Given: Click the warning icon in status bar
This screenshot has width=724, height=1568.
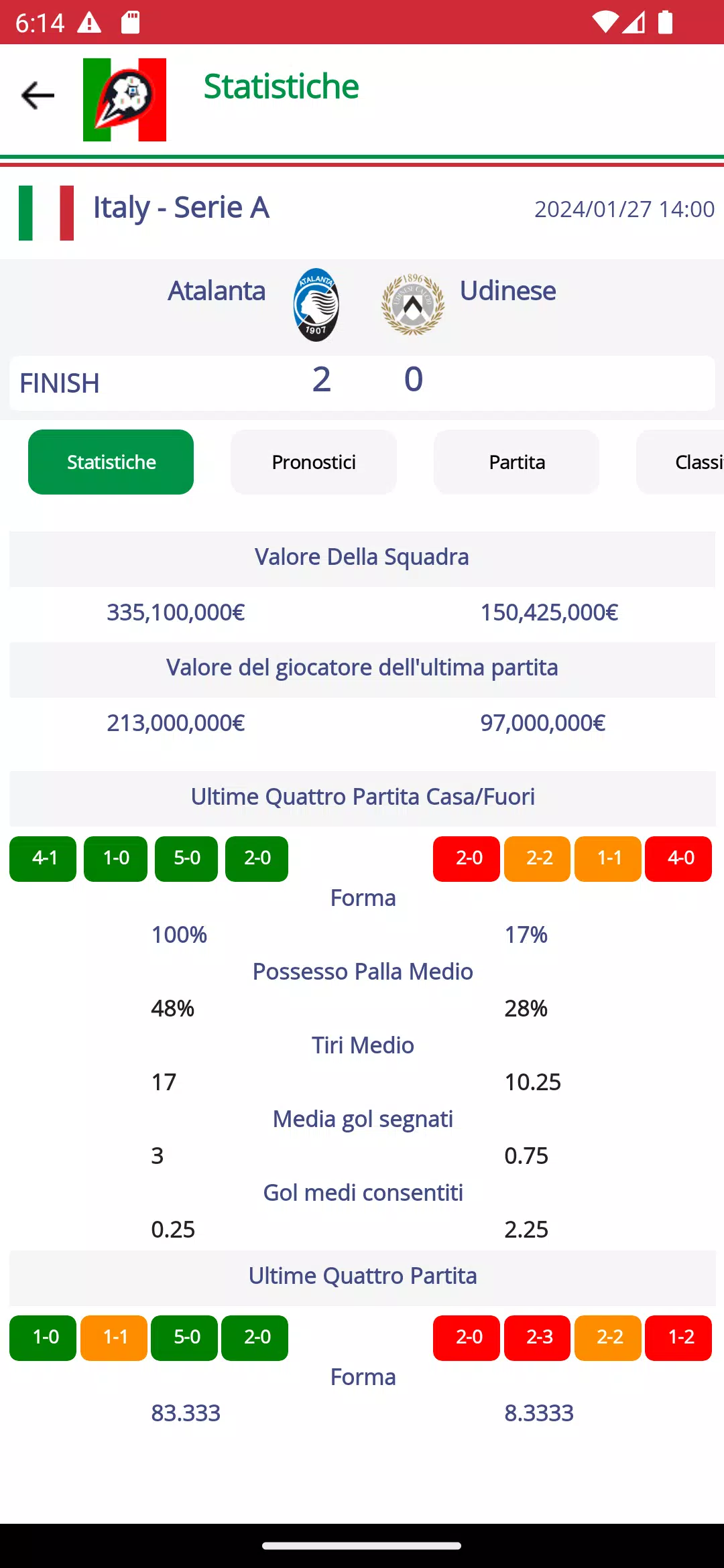Looking at the screenshot, I should (89, 22).
